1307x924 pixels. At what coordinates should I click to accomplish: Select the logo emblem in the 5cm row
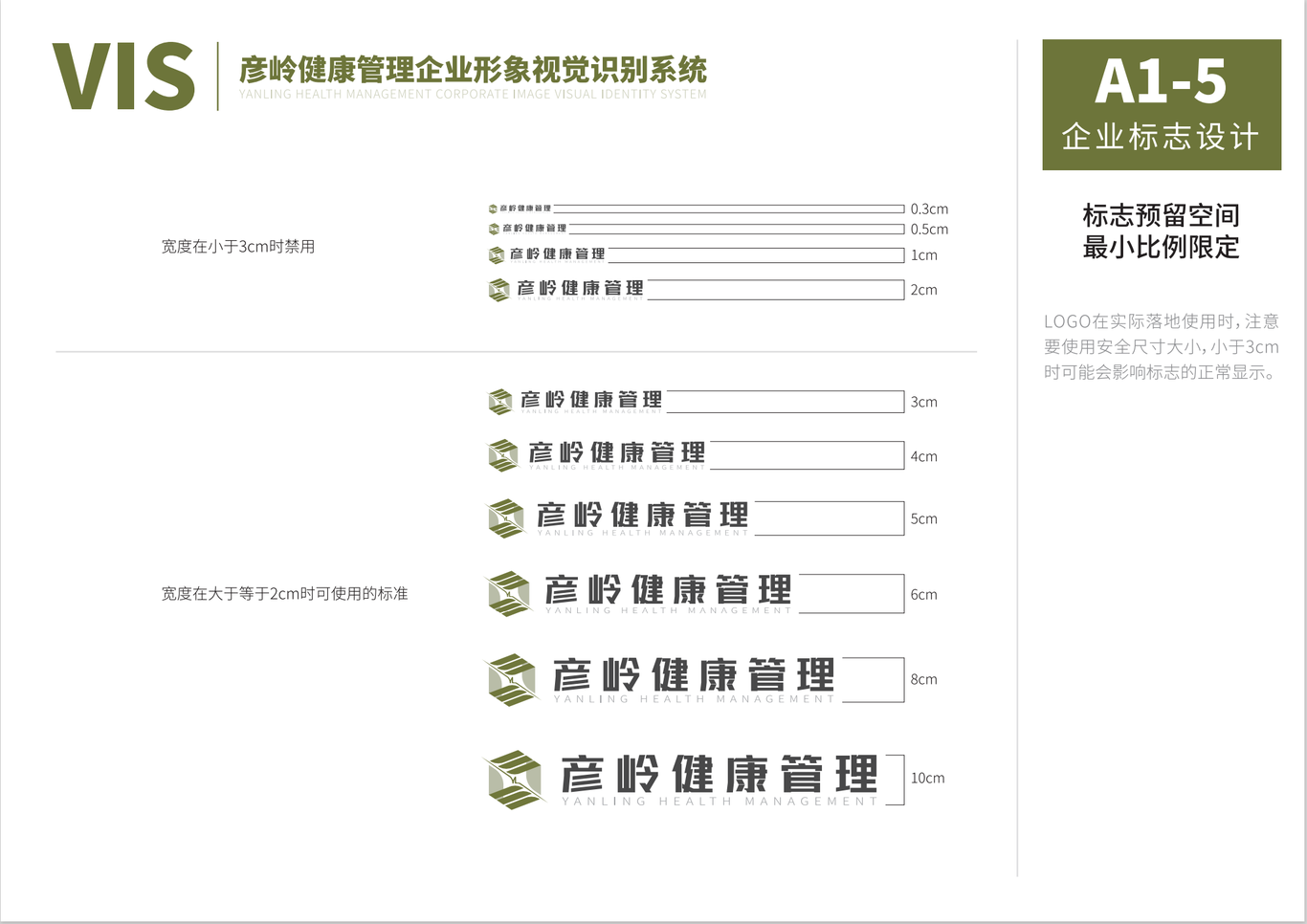(x=506, y=518)
